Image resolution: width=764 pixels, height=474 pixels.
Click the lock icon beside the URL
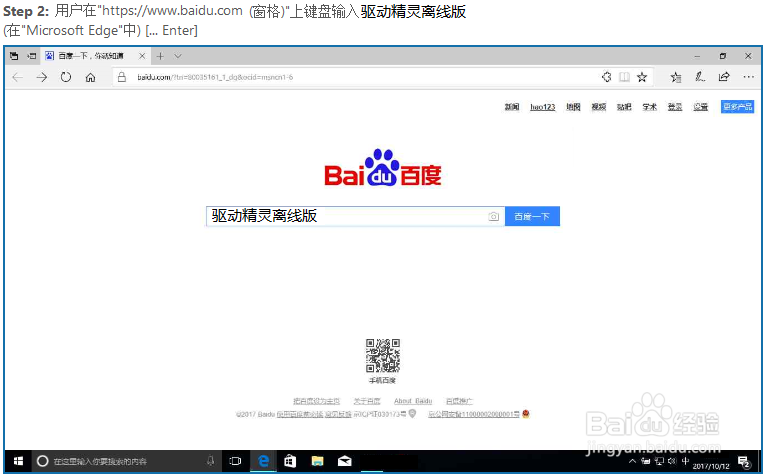(x=122, y=77)
